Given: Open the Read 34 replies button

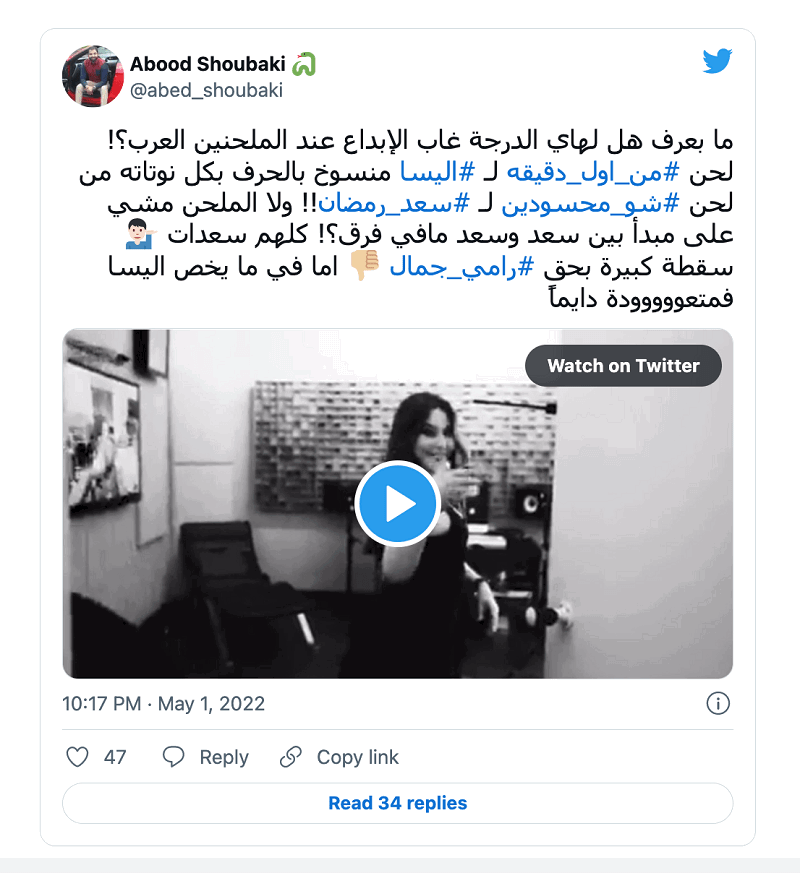Looking at the screenshot, I should (x=397, y=803).
